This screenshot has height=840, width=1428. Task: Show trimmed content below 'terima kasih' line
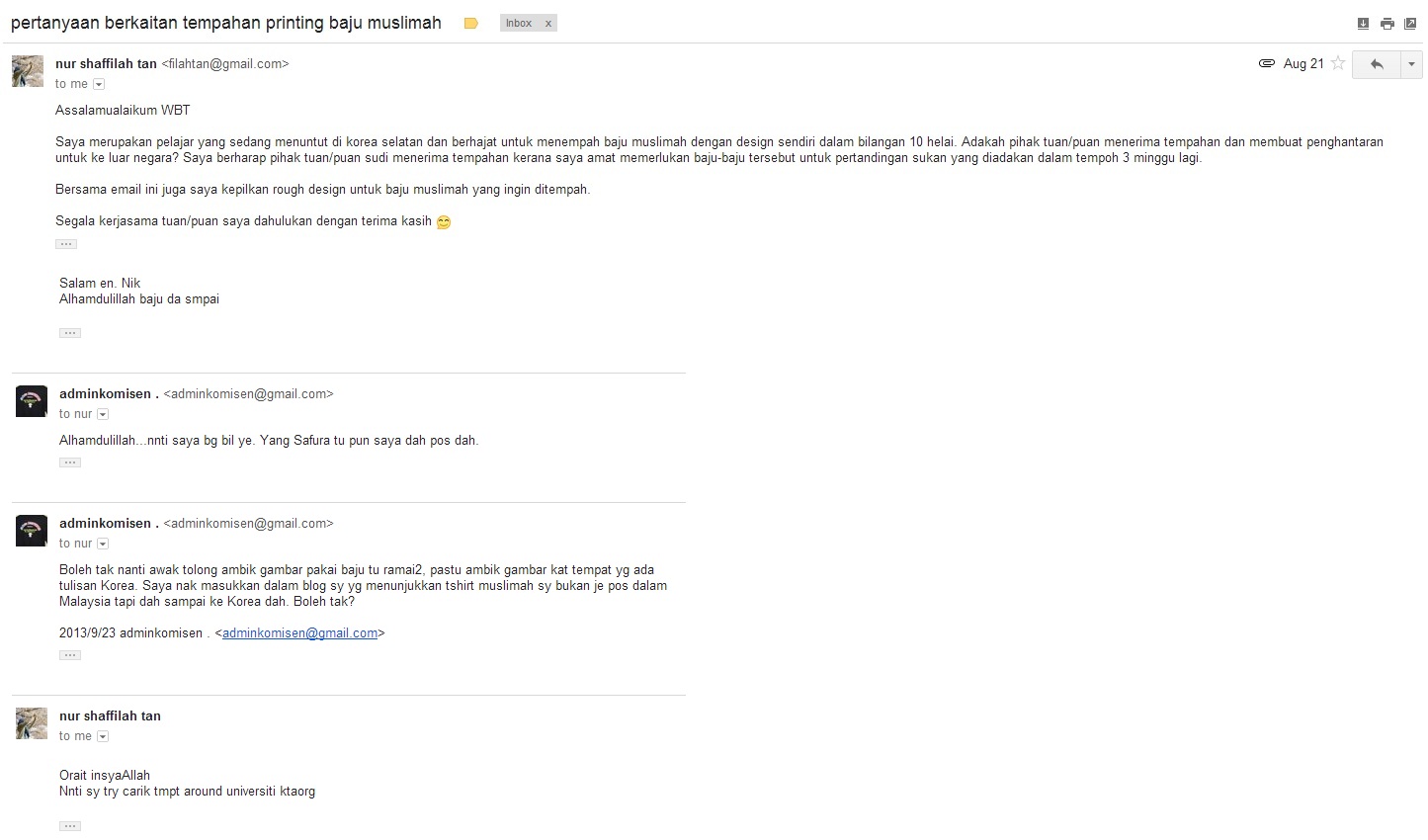[66, 244]
